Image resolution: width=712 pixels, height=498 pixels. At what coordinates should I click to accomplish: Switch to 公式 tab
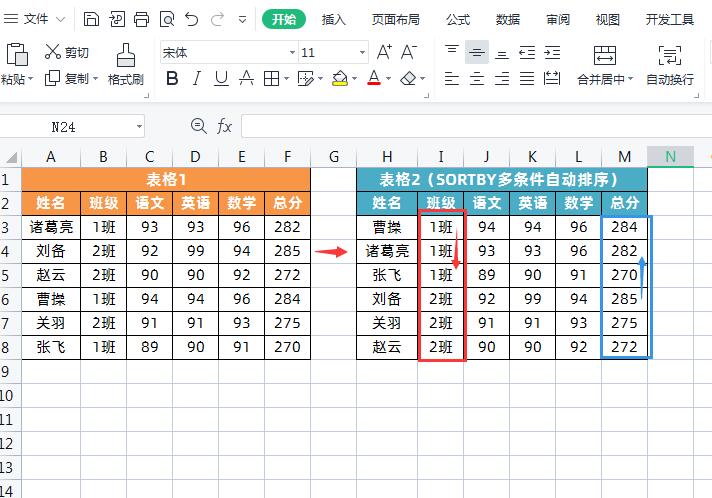click(x=458, y=20)
